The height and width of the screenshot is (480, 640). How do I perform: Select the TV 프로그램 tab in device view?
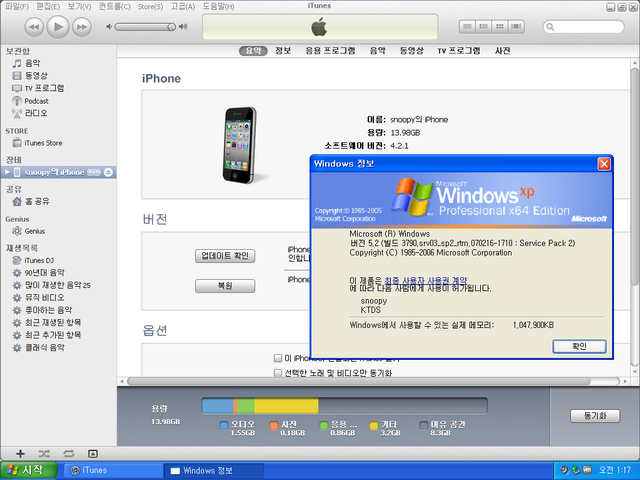pos(459,51)
